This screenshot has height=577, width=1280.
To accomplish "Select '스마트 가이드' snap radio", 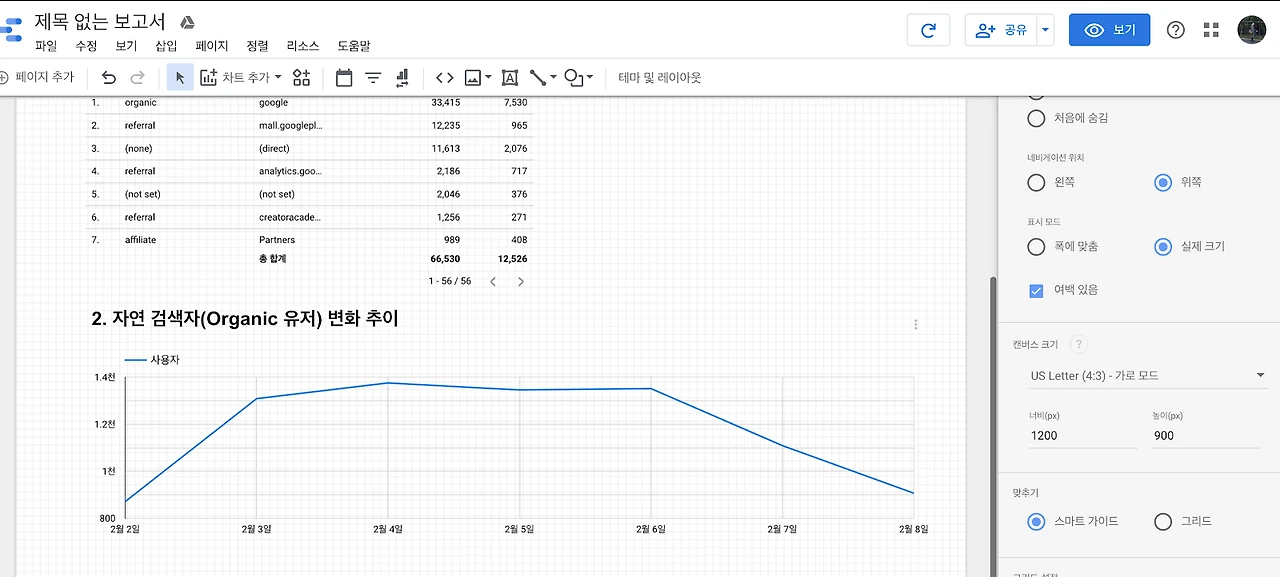I will click(1036, 521).
